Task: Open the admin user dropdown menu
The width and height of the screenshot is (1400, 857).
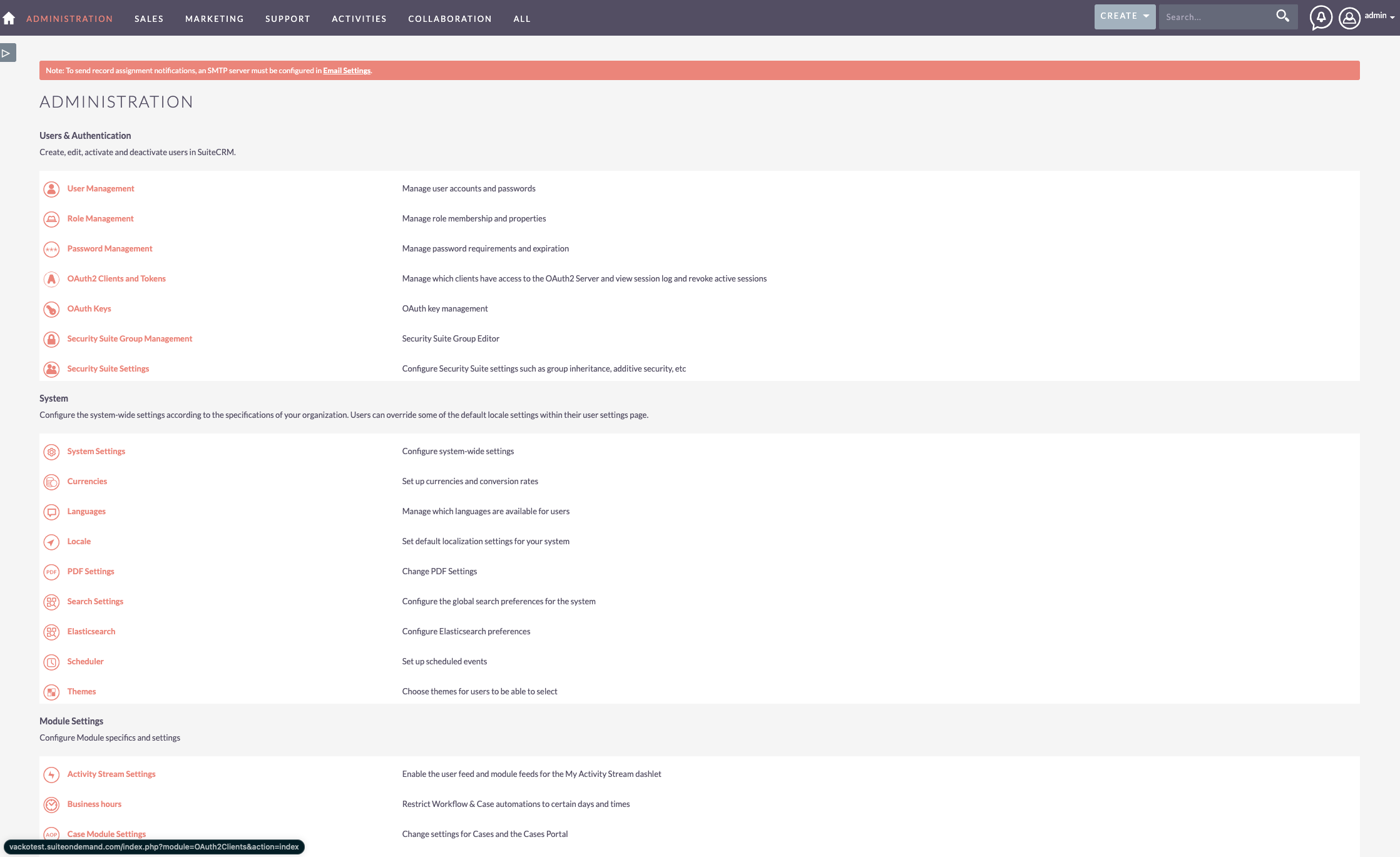Action: click(x=1379, y=16)
